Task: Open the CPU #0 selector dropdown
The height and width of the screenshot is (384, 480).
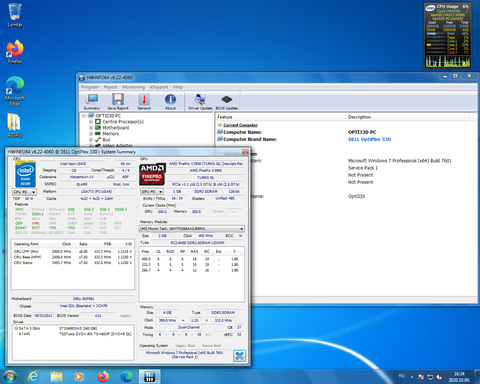Action: pyautogui.click(x=24, y=192)
